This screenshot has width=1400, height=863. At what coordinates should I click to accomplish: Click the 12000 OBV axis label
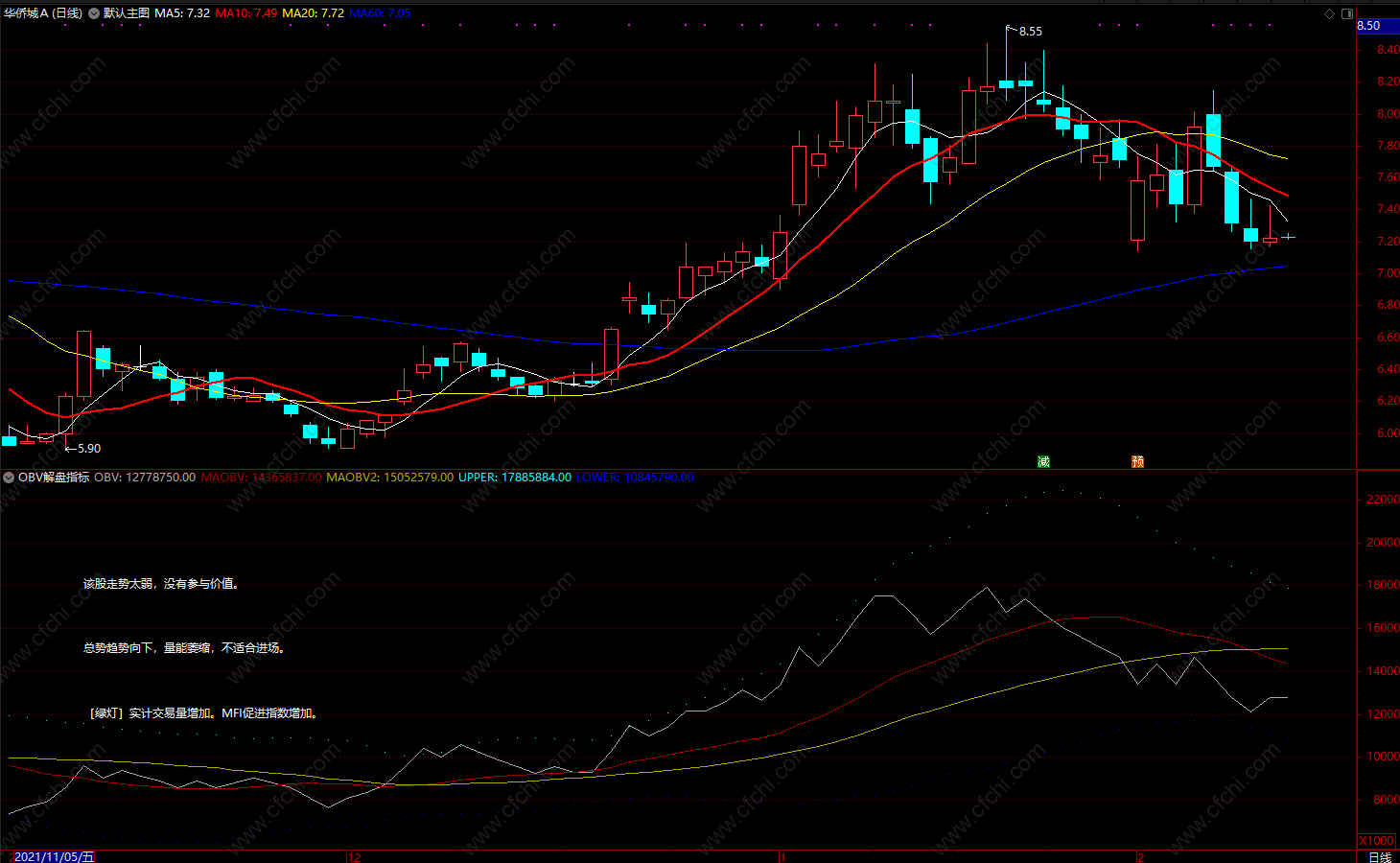(x=1384, y=713)
